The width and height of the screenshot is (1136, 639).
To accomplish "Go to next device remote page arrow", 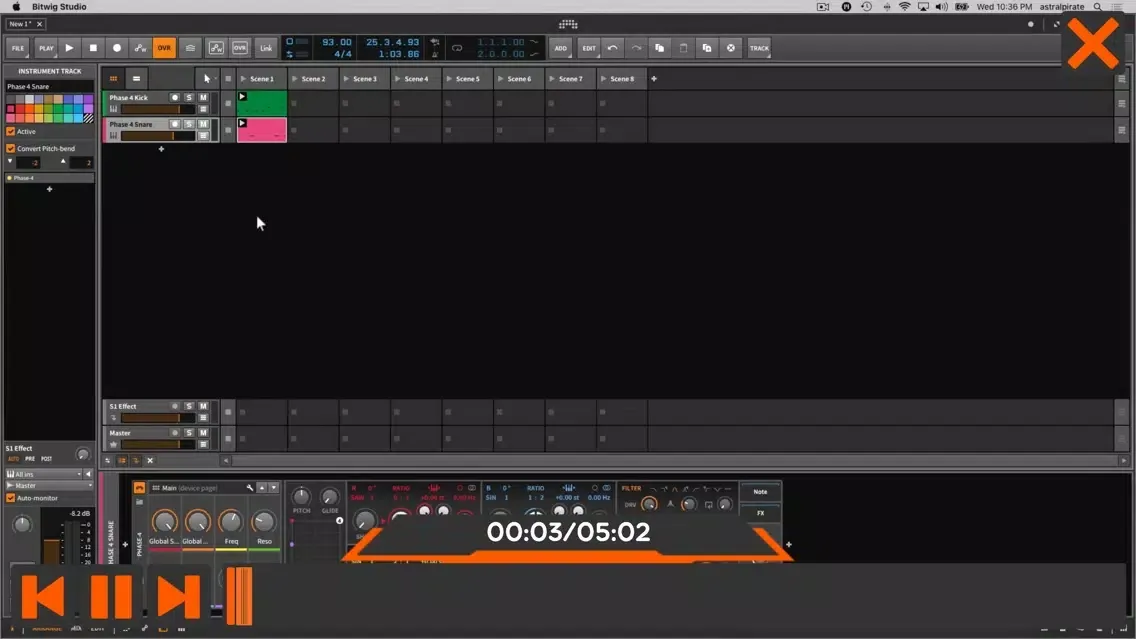I will pos(274,488).
